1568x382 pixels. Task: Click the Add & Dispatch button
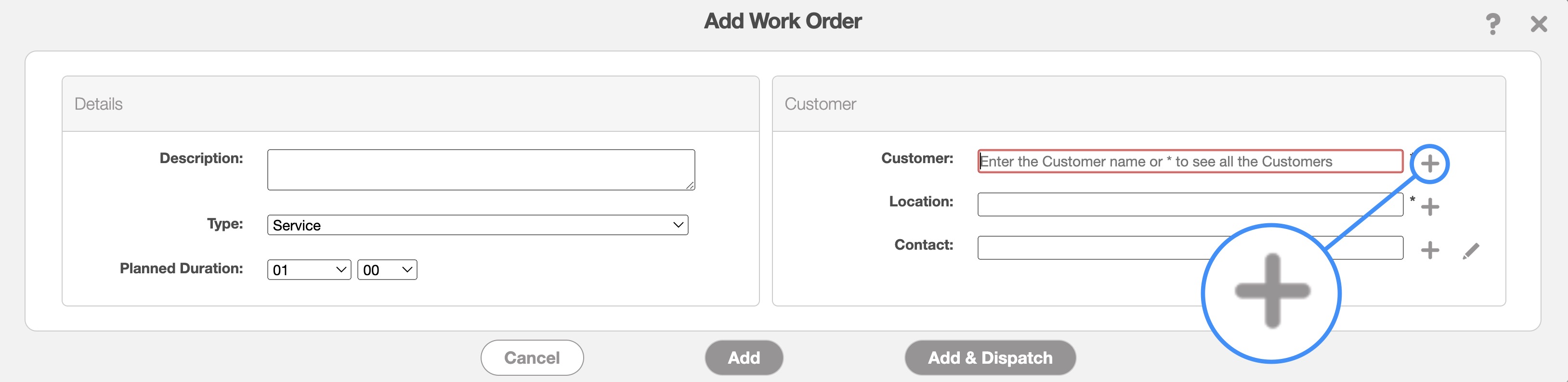pos(990,357)
